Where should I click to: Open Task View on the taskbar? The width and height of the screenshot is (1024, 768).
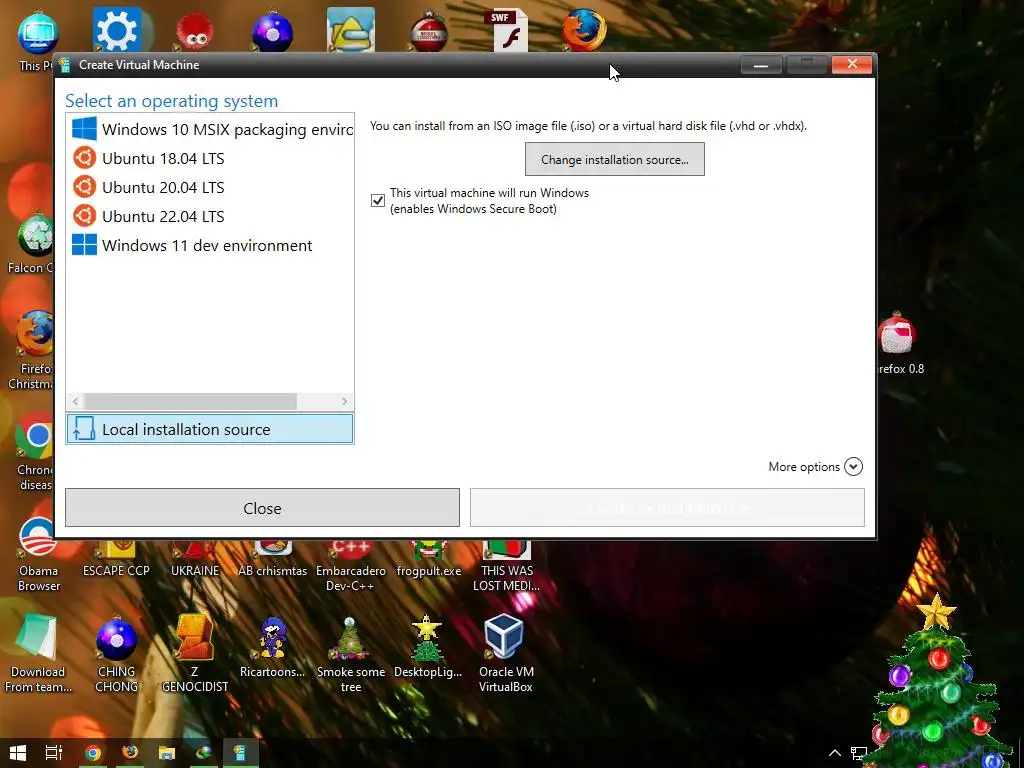point(54,753)
